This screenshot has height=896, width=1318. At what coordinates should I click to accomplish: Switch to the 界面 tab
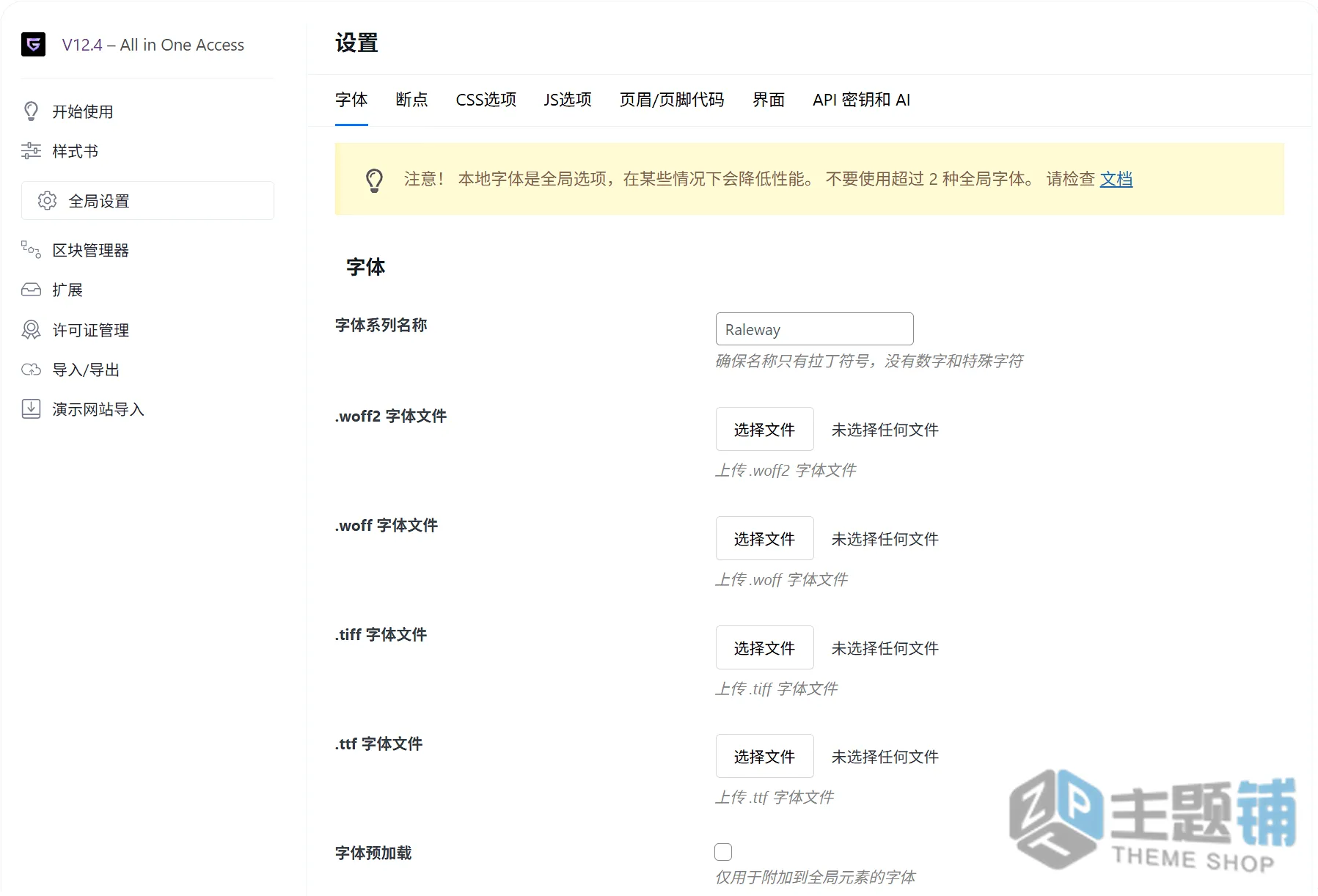coord(769,100)
